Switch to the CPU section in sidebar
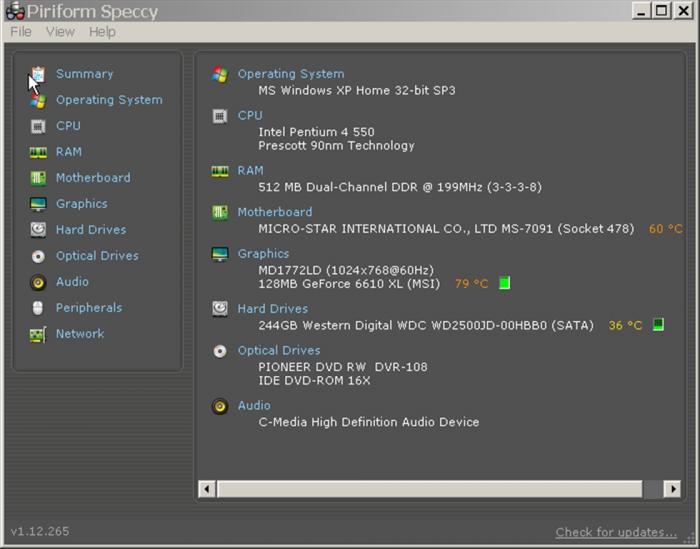The width and height of the screenshot is (700, 549). point(68,126)
